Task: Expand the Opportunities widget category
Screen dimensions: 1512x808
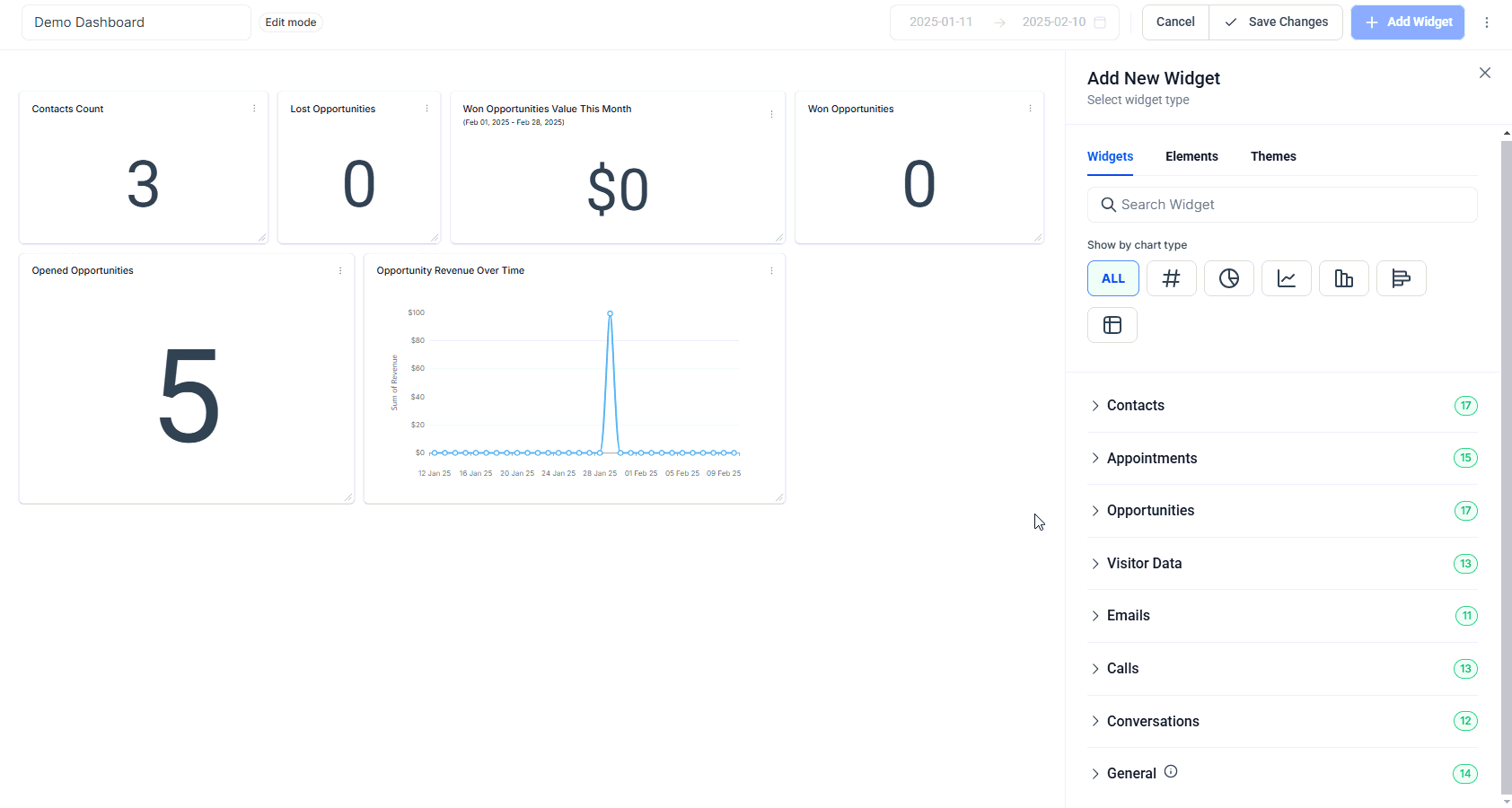Action: coord(1150,511)
